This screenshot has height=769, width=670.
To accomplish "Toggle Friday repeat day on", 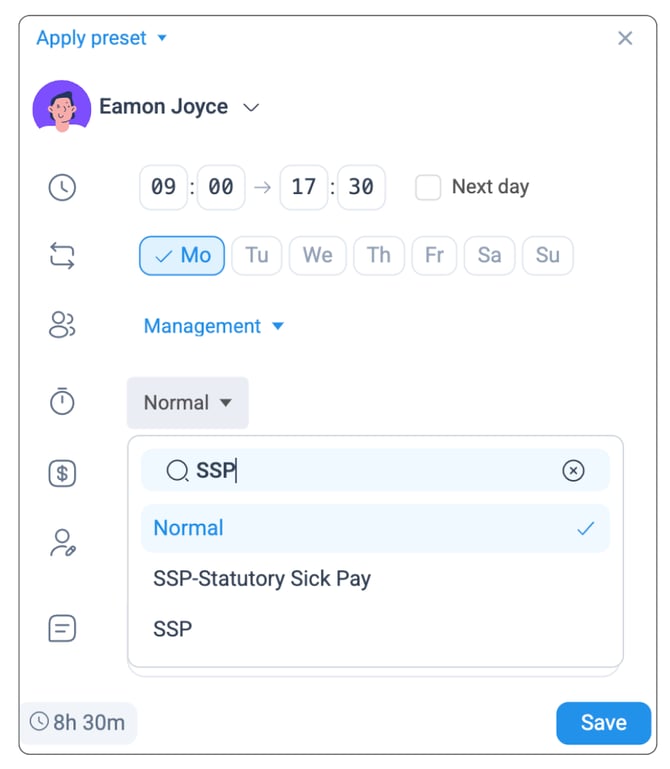I will tap(434, 255).
